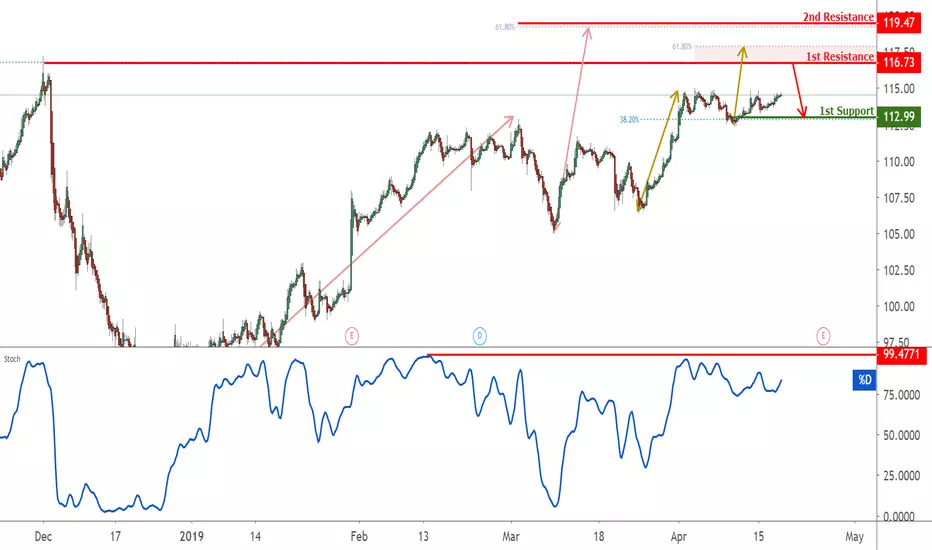Image resolution: width=932 pixels, height=550 pixels.
Task: Click the Stoch indicator title
Action: (12, 359)
